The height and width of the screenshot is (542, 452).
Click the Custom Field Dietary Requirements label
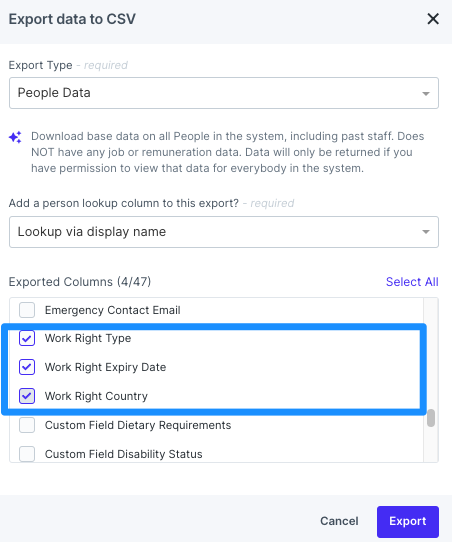point(138,425)
